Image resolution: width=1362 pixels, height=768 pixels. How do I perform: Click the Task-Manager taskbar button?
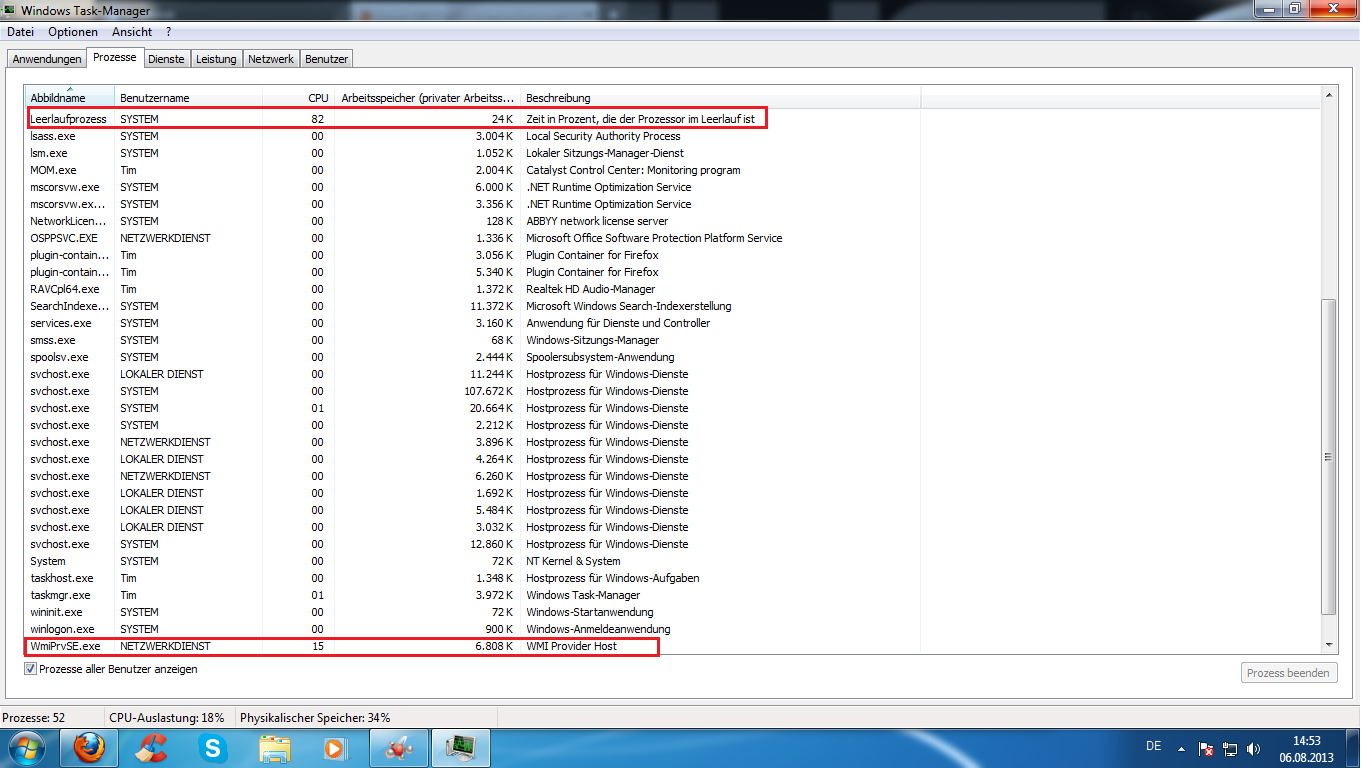(461, 748)
